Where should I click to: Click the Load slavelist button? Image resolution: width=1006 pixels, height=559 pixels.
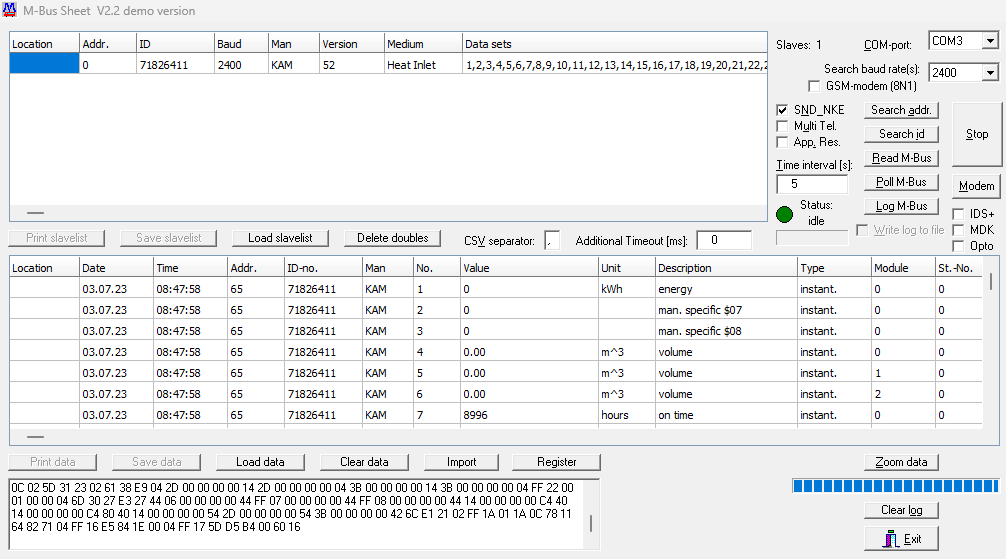pos(280,238)
